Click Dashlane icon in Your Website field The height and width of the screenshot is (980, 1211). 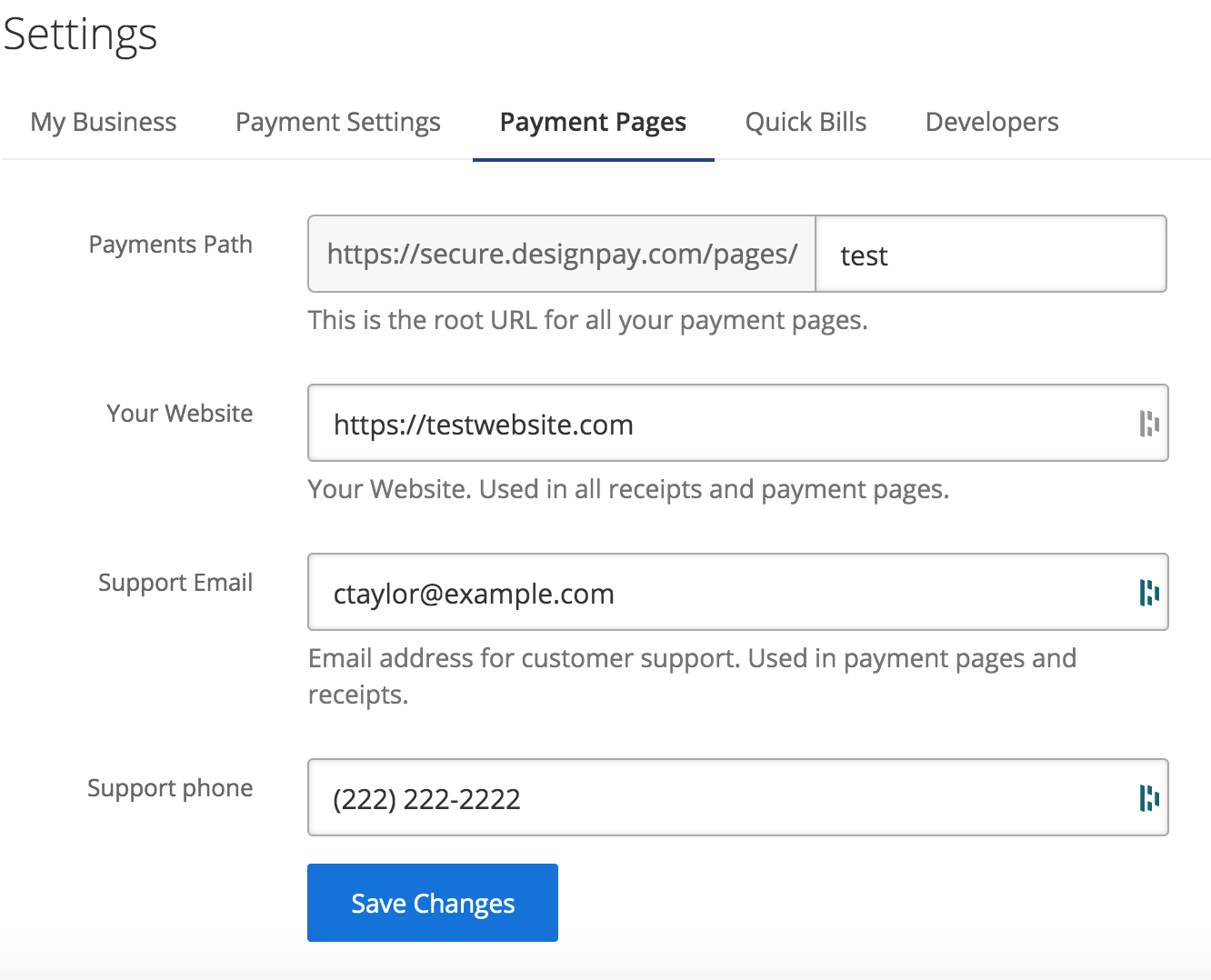tap(1149, 424)
